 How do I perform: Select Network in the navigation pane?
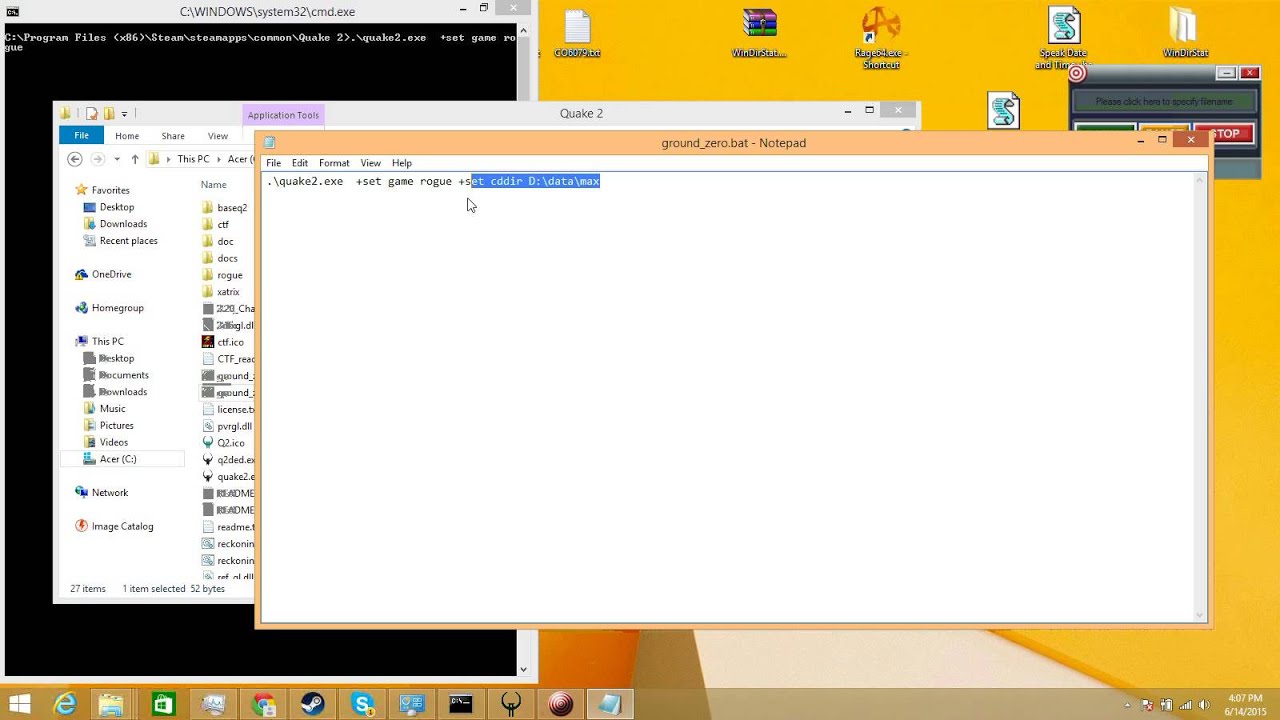(109, 492)
